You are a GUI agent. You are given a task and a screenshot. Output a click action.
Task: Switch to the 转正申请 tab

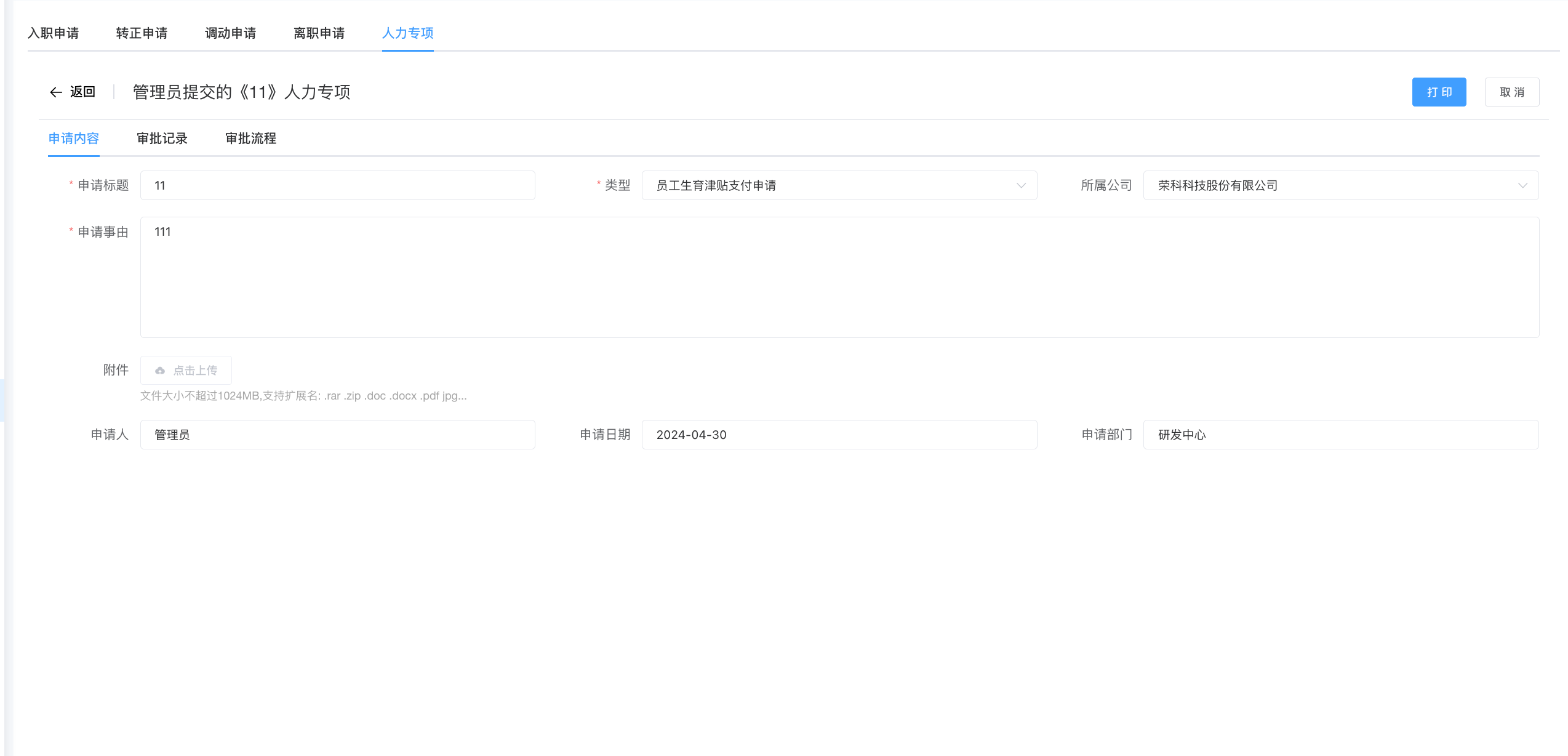point(142,33)
